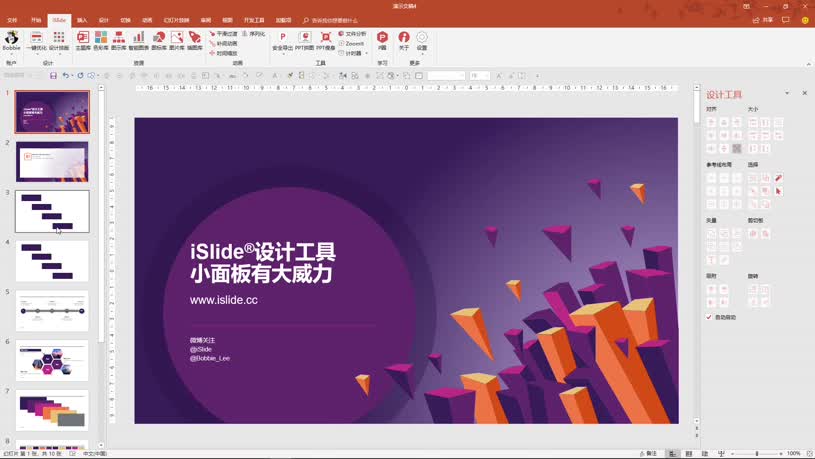Click 平滑过渡 smooth transition in animation group
815x459 pixels.
click(223, 34)
